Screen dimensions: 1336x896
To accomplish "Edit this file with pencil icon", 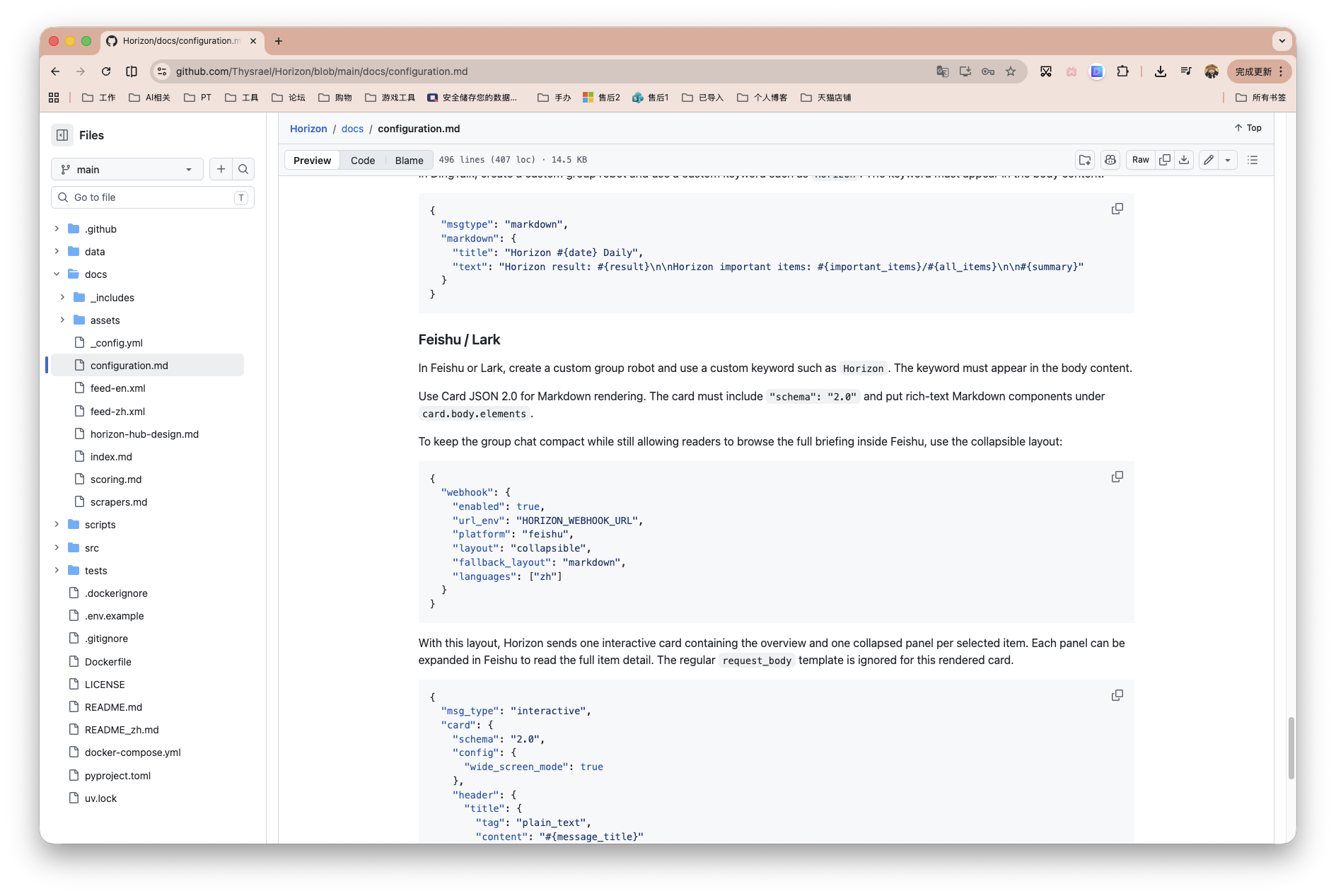I will point(1209,160).
